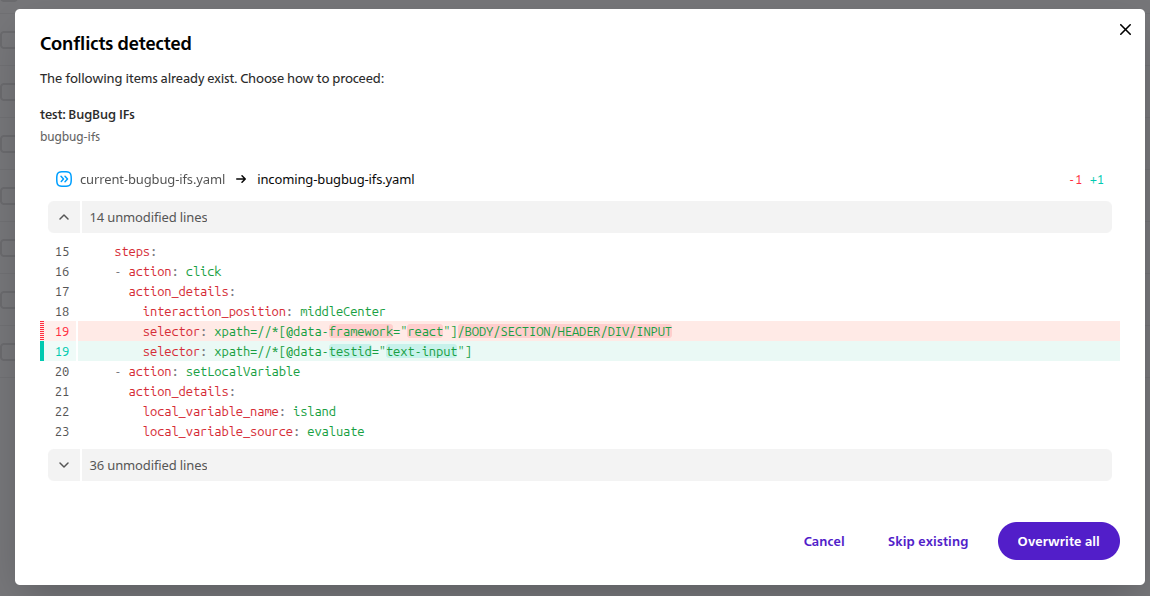
Task: Click the added line with data-testid selector
Action: 579,351
